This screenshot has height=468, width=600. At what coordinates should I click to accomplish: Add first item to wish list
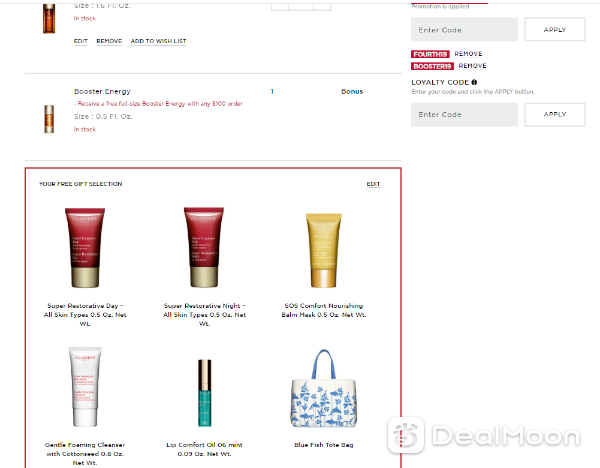(158, 41)
